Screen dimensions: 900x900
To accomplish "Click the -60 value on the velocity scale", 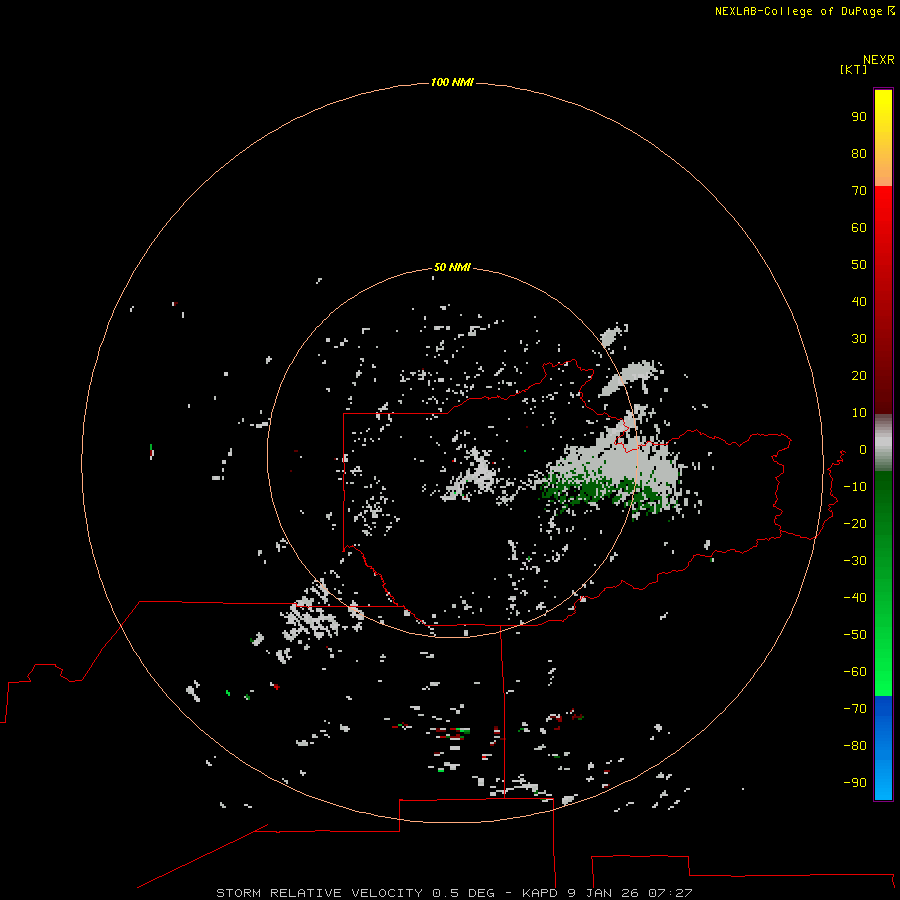I will tap(855, 672).
